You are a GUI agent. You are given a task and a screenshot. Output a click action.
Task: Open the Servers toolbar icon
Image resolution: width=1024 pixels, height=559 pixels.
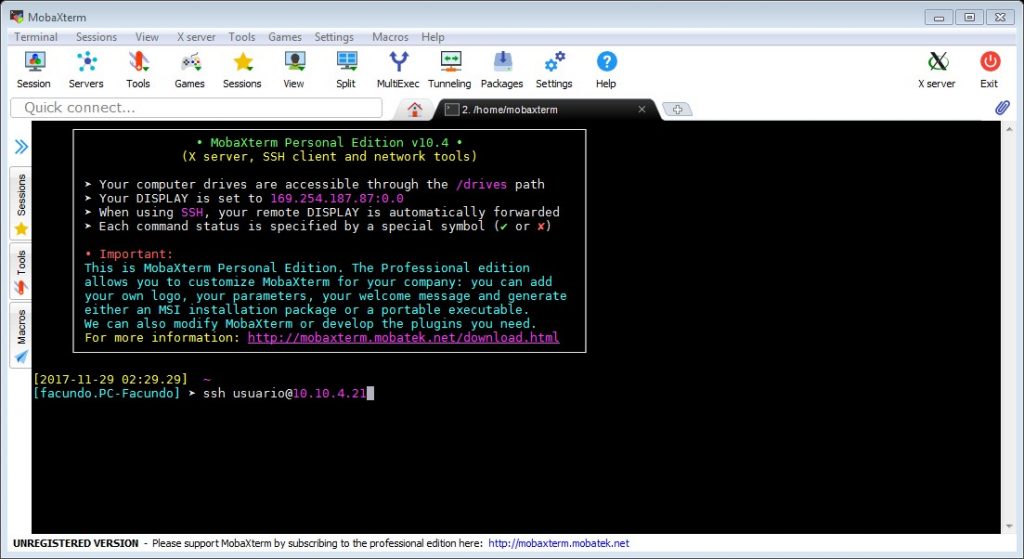86,70
